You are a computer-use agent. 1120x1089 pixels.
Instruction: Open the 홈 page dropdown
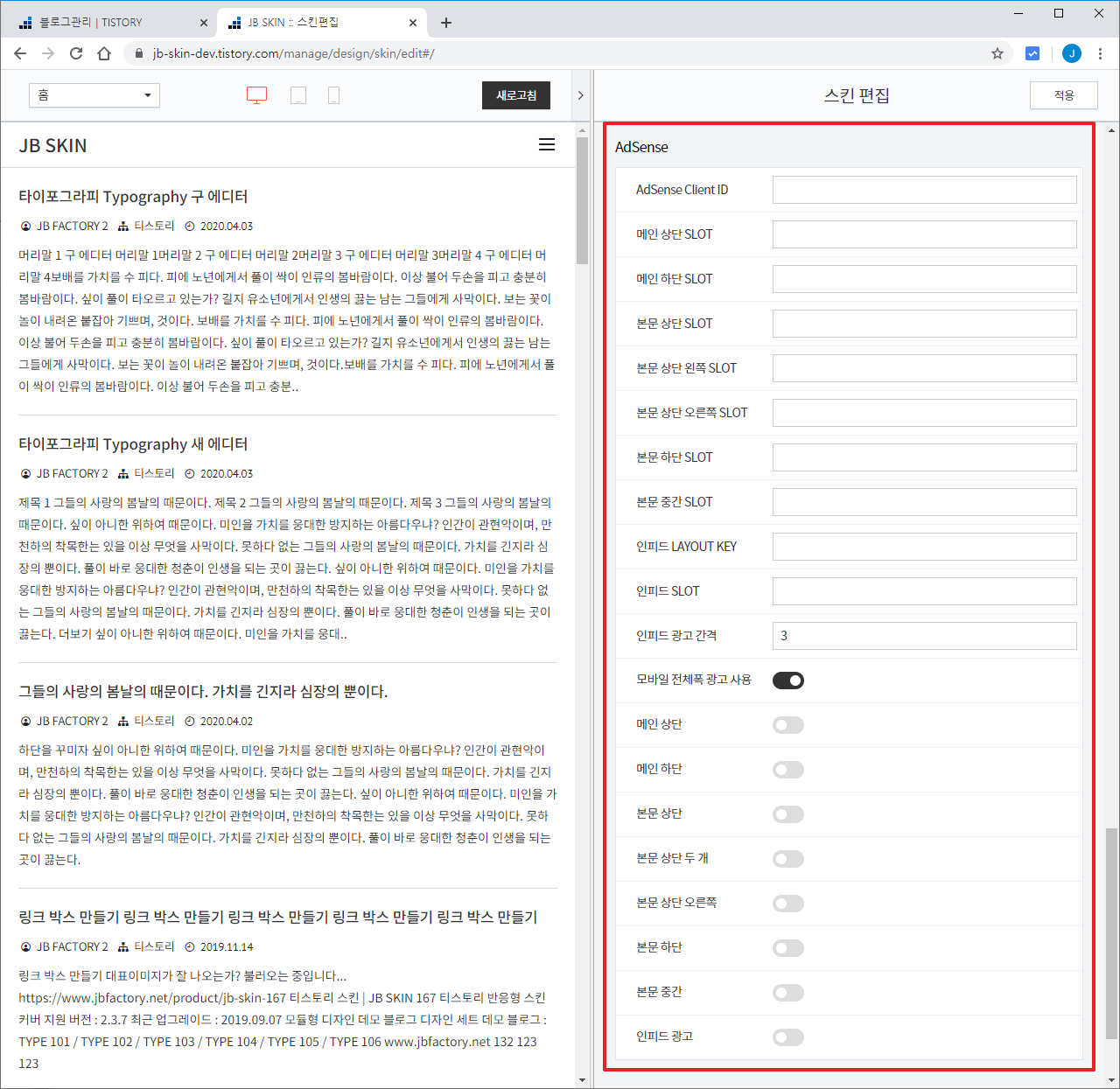[x=94, y=95]
